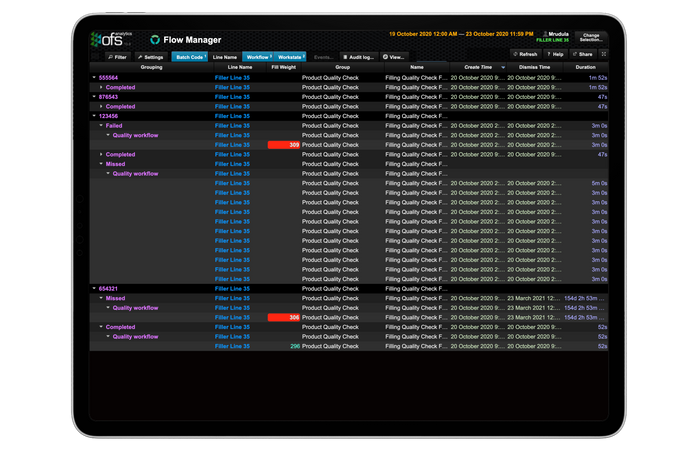This screenshot has width=700, height=454.
Task: Click the red 309 fill weight cell
Action: 284,145
